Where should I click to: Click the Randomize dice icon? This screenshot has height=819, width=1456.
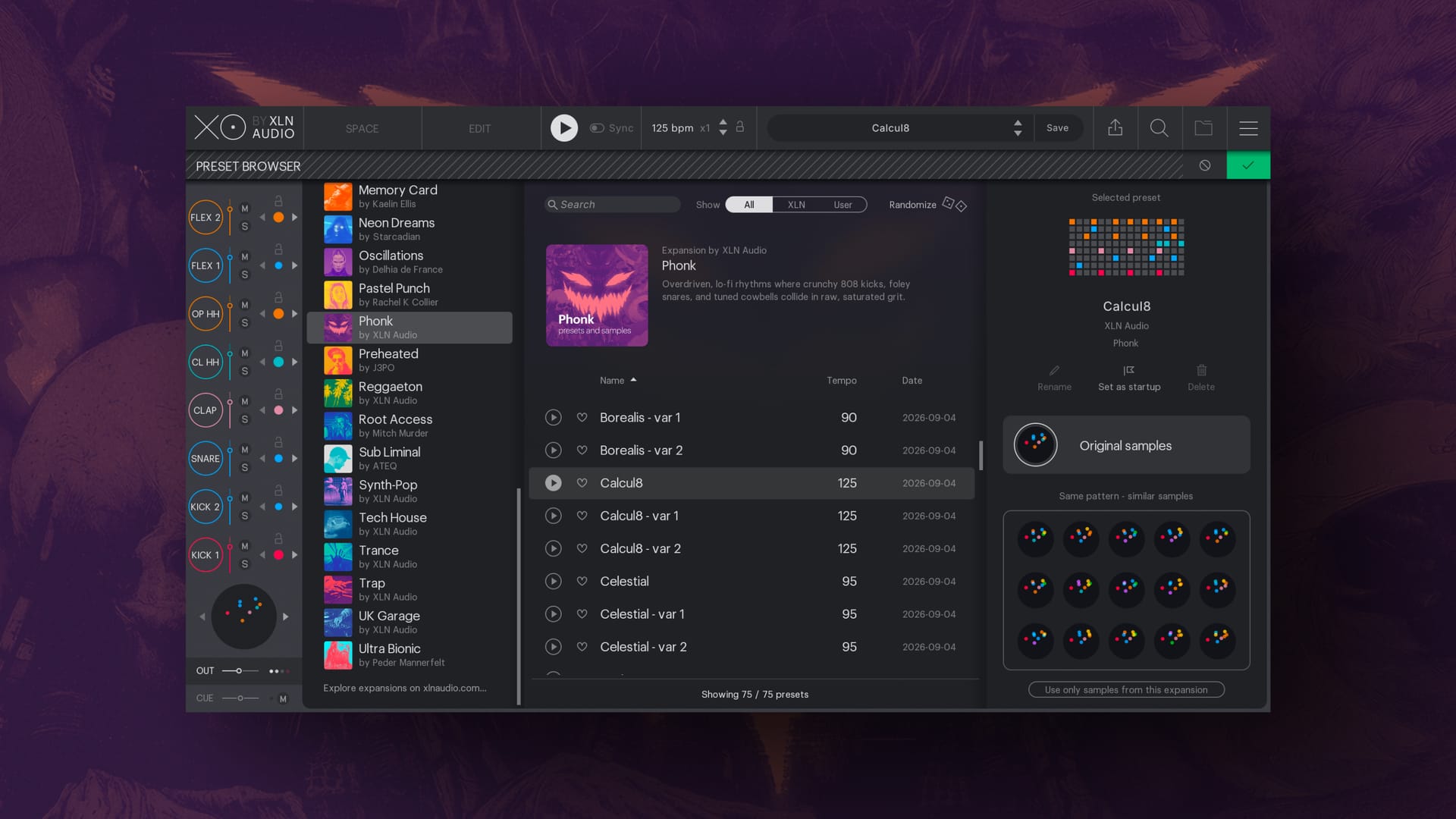(x=954, y=204)
